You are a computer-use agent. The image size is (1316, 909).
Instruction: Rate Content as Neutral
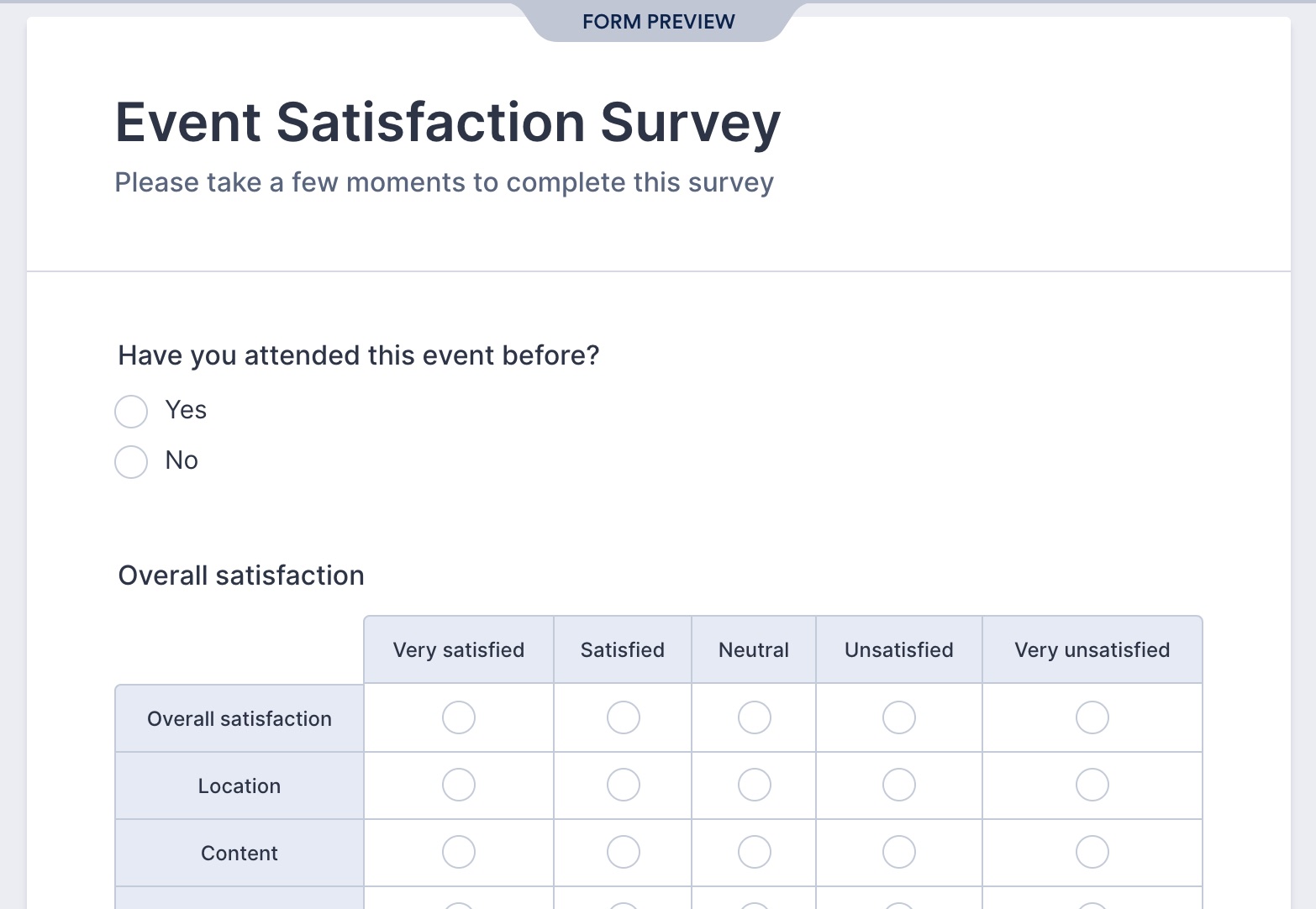coord(755,852)
